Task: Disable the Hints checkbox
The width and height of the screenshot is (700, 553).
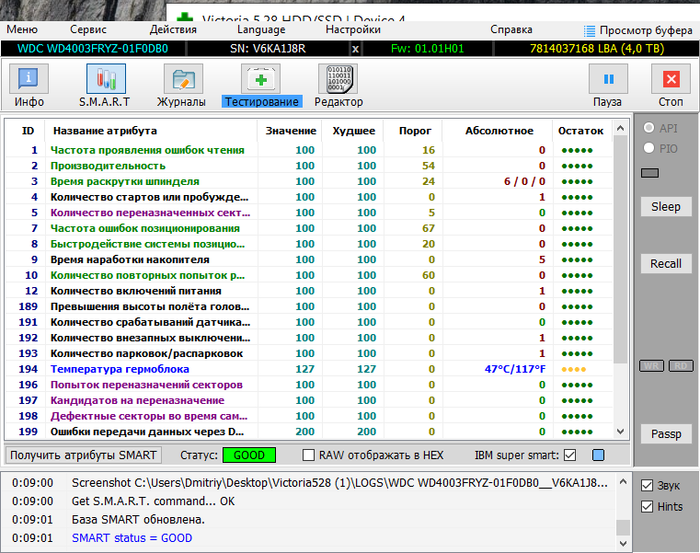Action: coord(646,507)
